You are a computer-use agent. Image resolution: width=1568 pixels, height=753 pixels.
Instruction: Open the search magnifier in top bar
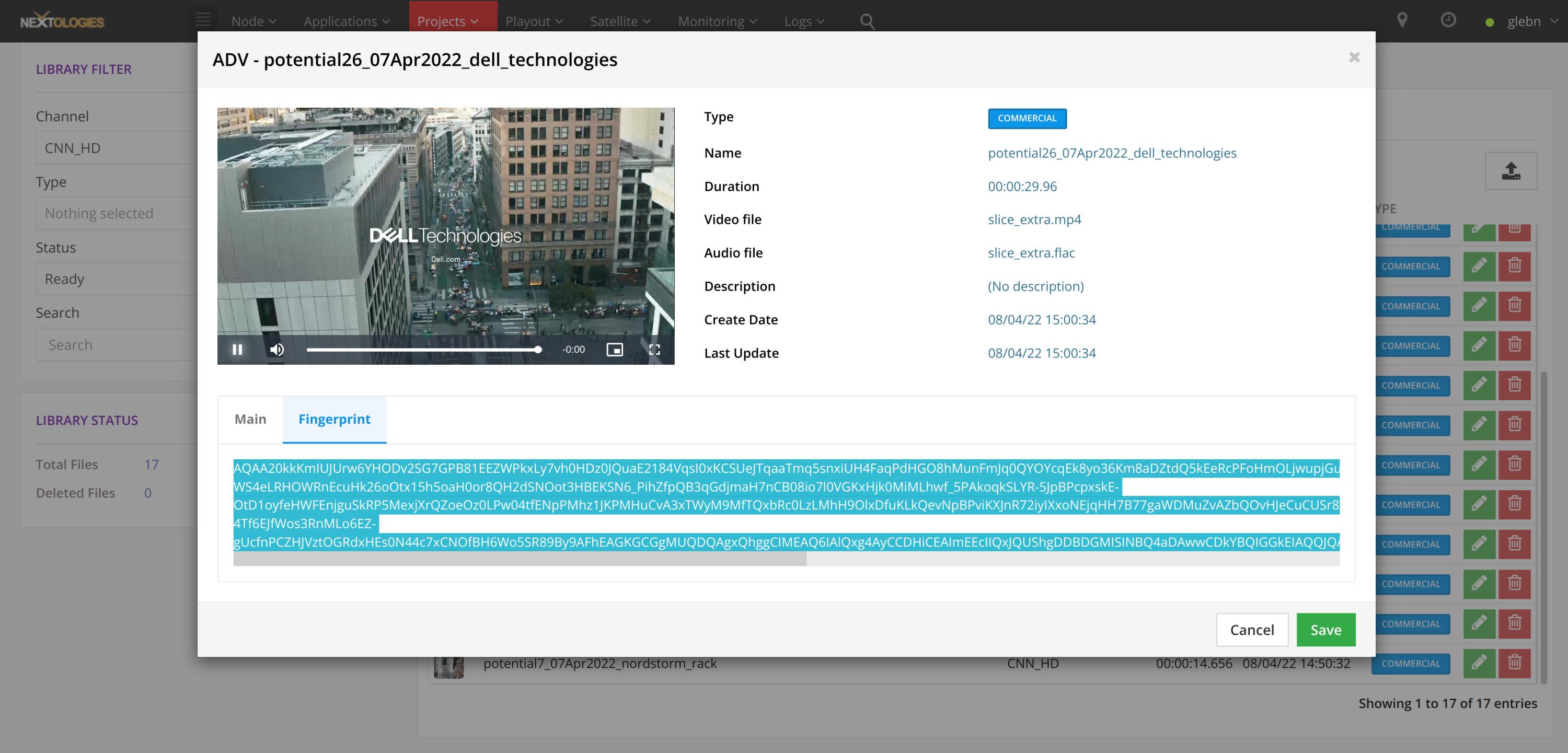click(x=867, y=22)
